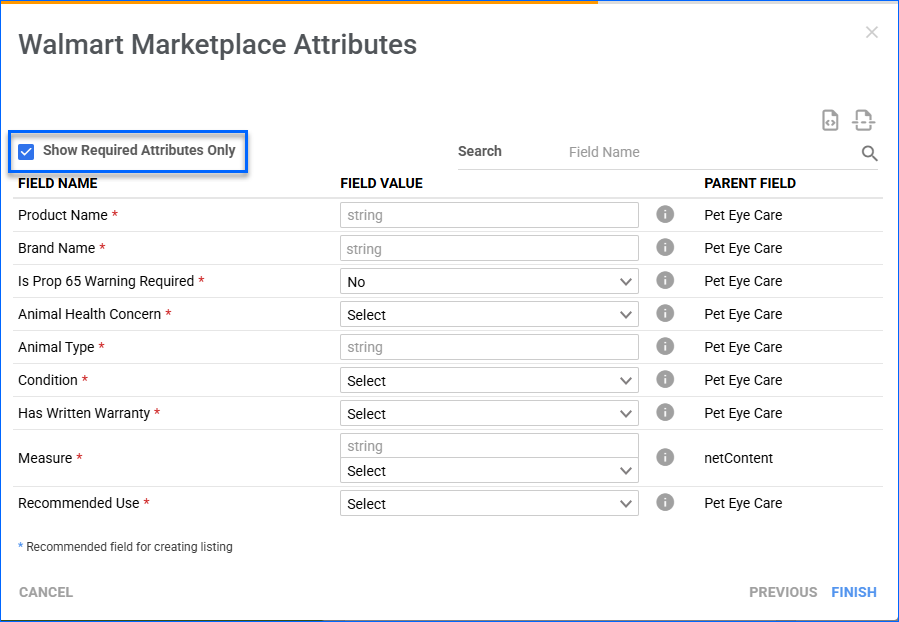Open info icon next to Animal Health Concern

[x=665, y=313]
